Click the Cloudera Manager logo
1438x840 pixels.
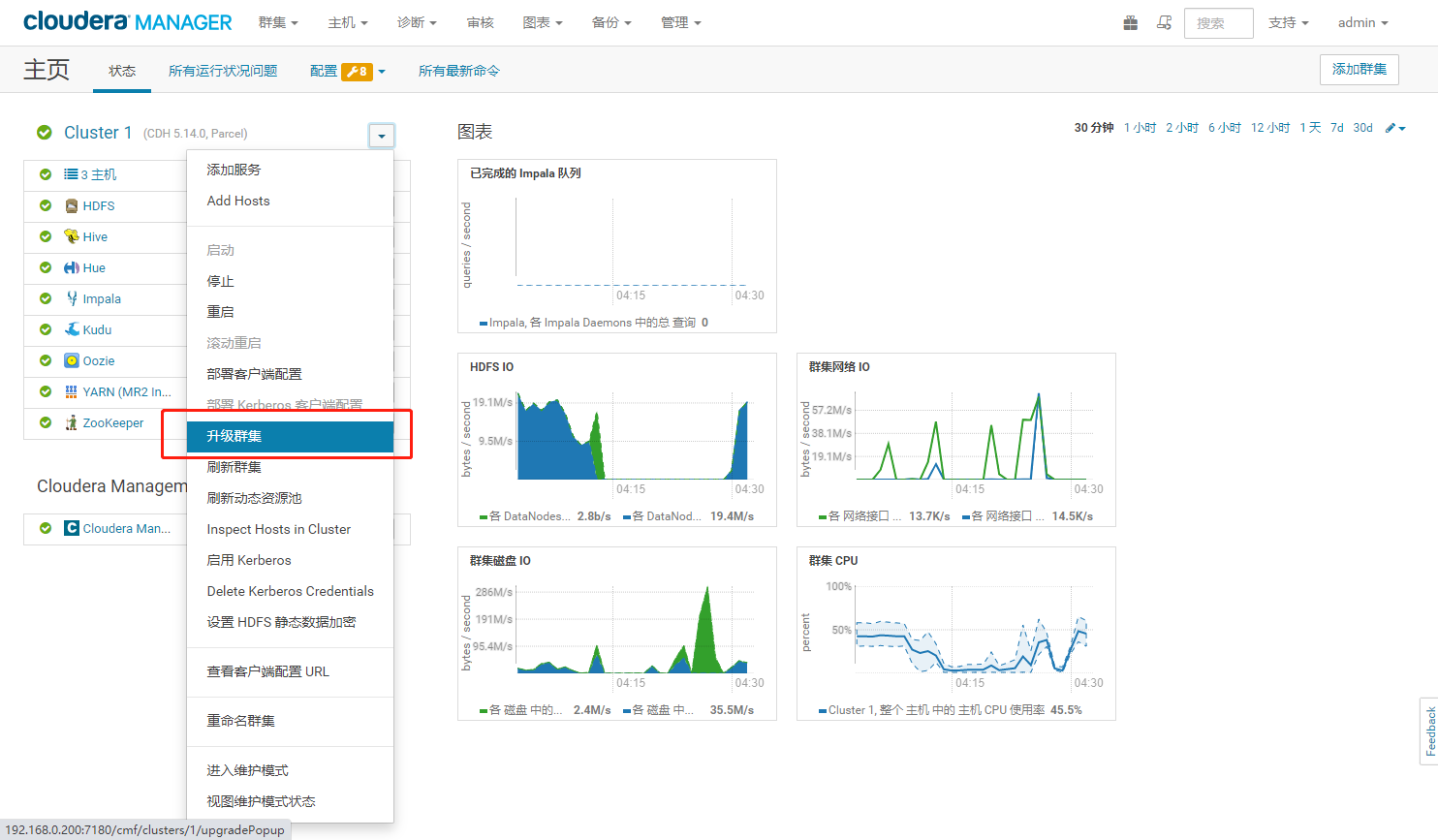click(x=128, y=21)
